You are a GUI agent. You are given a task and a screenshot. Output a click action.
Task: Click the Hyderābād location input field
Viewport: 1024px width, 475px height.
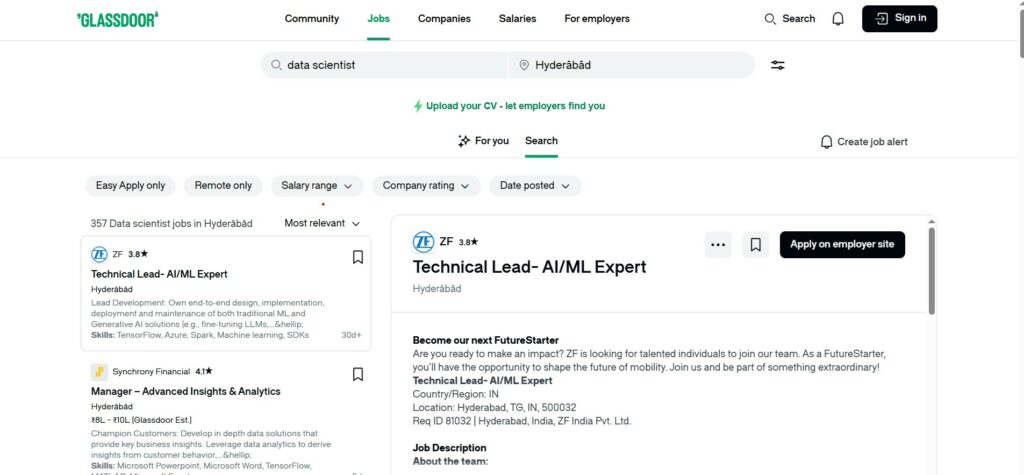[x=632, y=65]
